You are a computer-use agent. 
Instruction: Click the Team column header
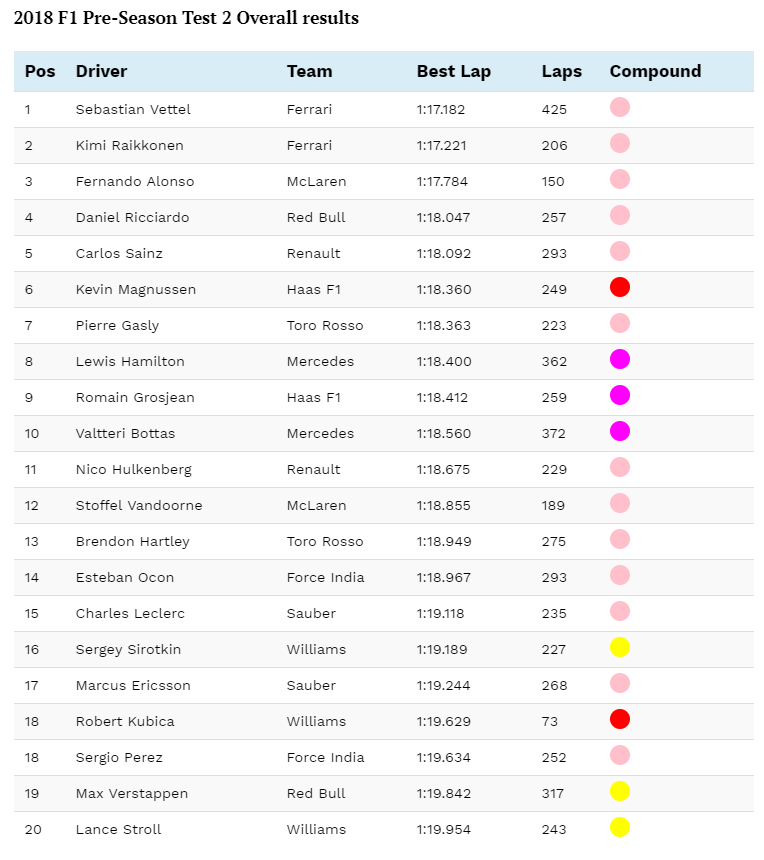point(309,71)
